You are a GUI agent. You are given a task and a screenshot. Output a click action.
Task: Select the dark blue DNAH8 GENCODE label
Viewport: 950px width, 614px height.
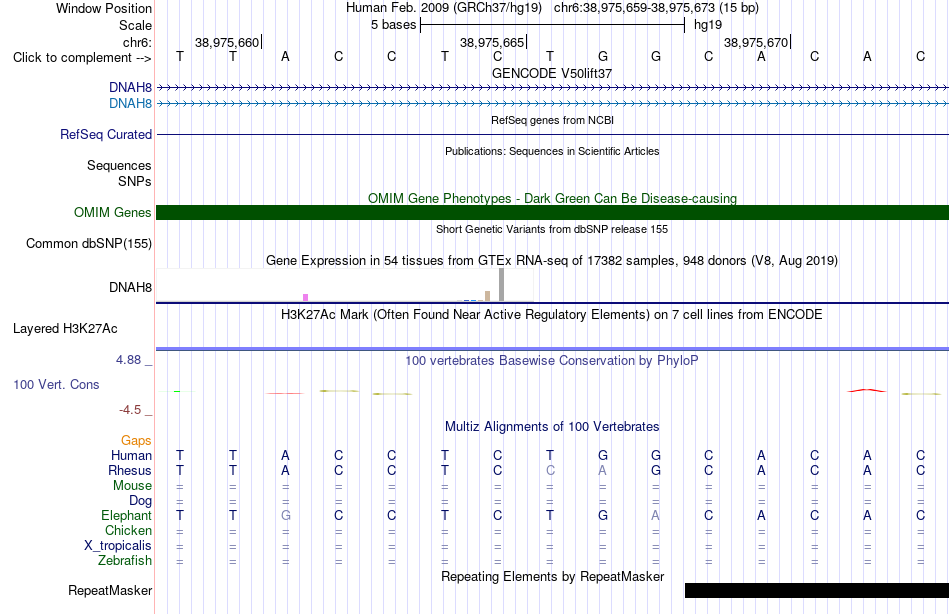coord(130,88)
